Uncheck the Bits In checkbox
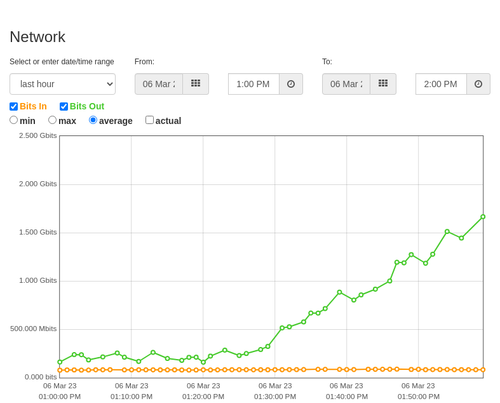 14,106
